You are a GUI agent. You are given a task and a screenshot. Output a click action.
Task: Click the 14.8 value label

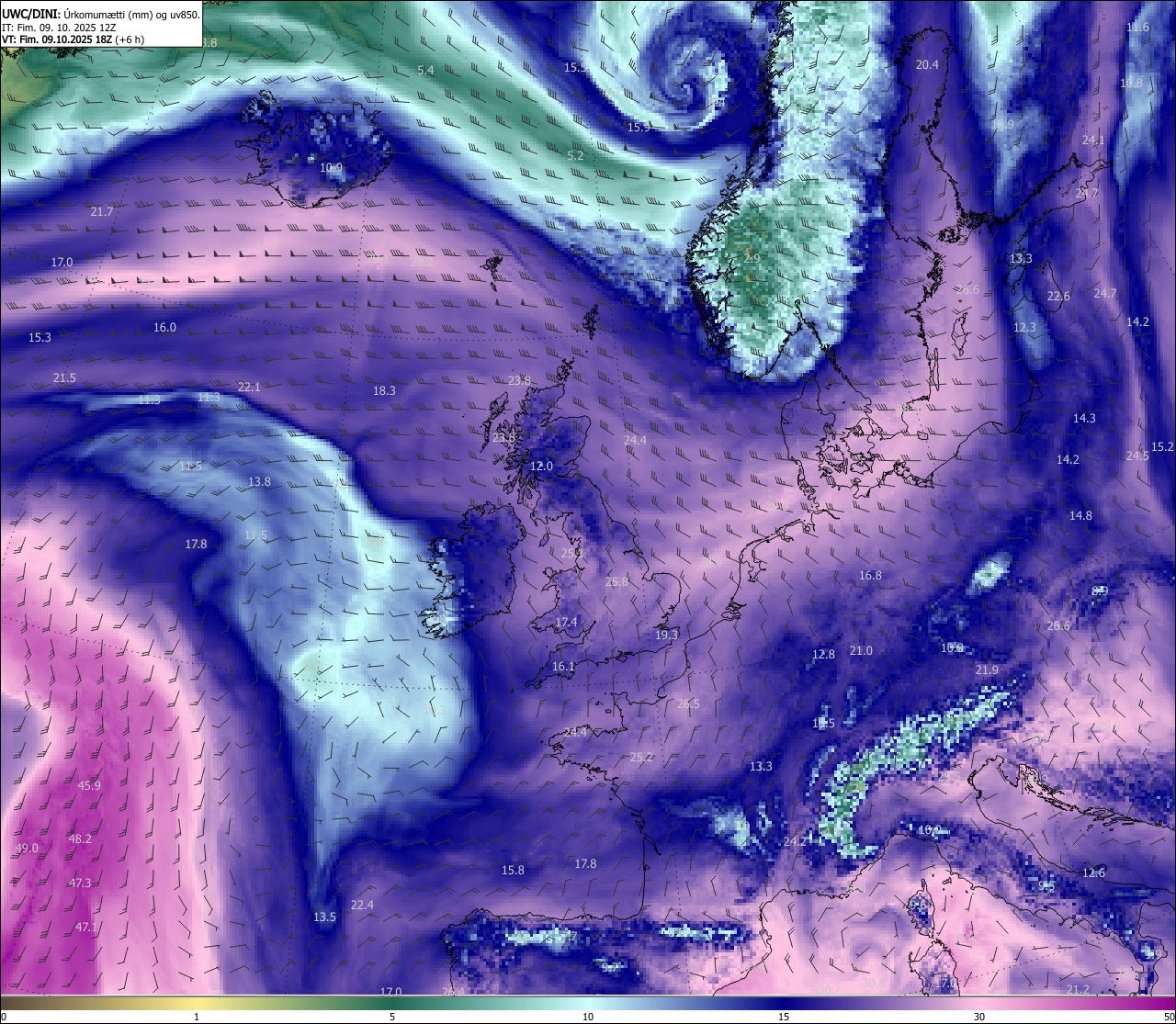pos(1080,515)
